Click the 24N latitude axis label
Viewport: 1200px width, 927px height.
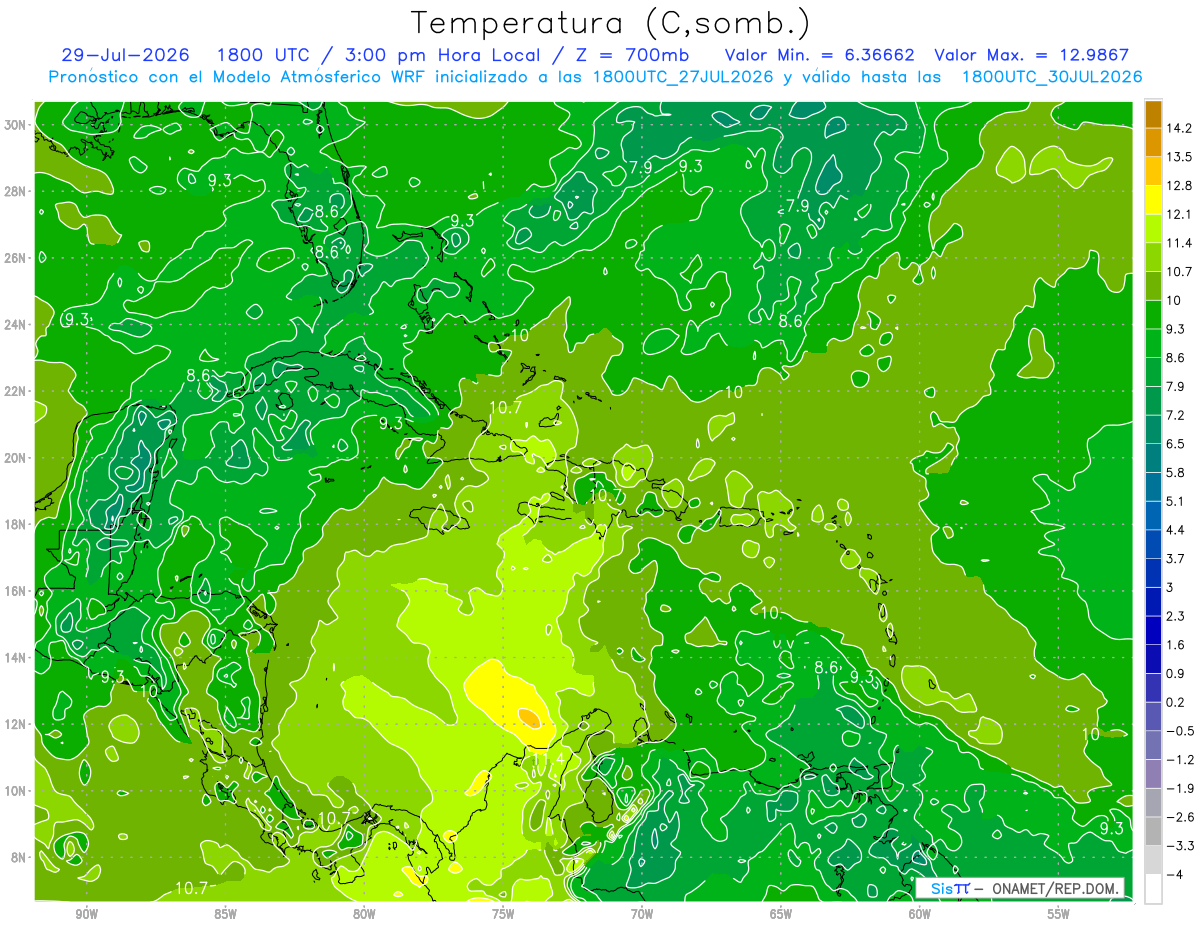coord(15,325)
